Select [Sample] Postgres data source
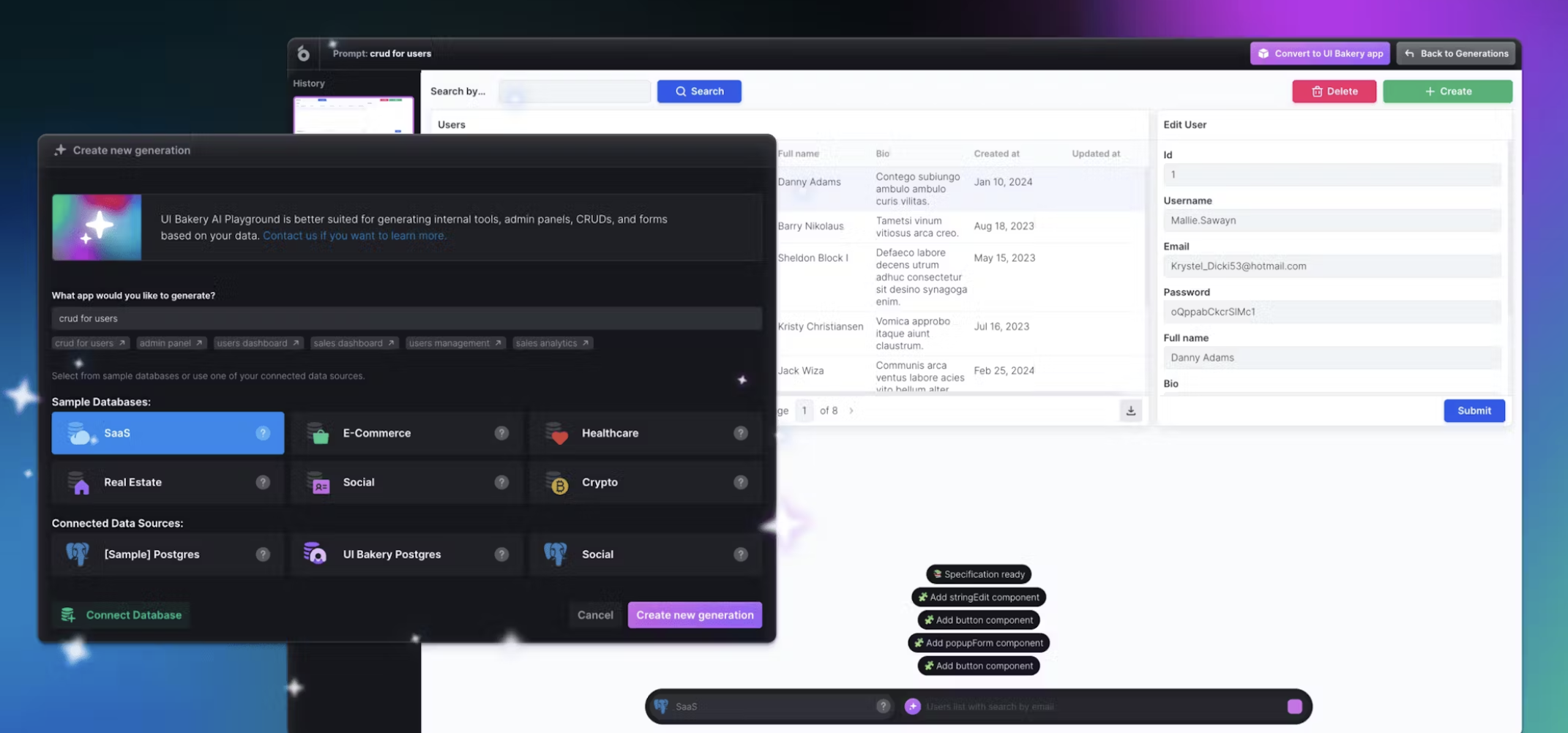 click(x=168, y=555)
